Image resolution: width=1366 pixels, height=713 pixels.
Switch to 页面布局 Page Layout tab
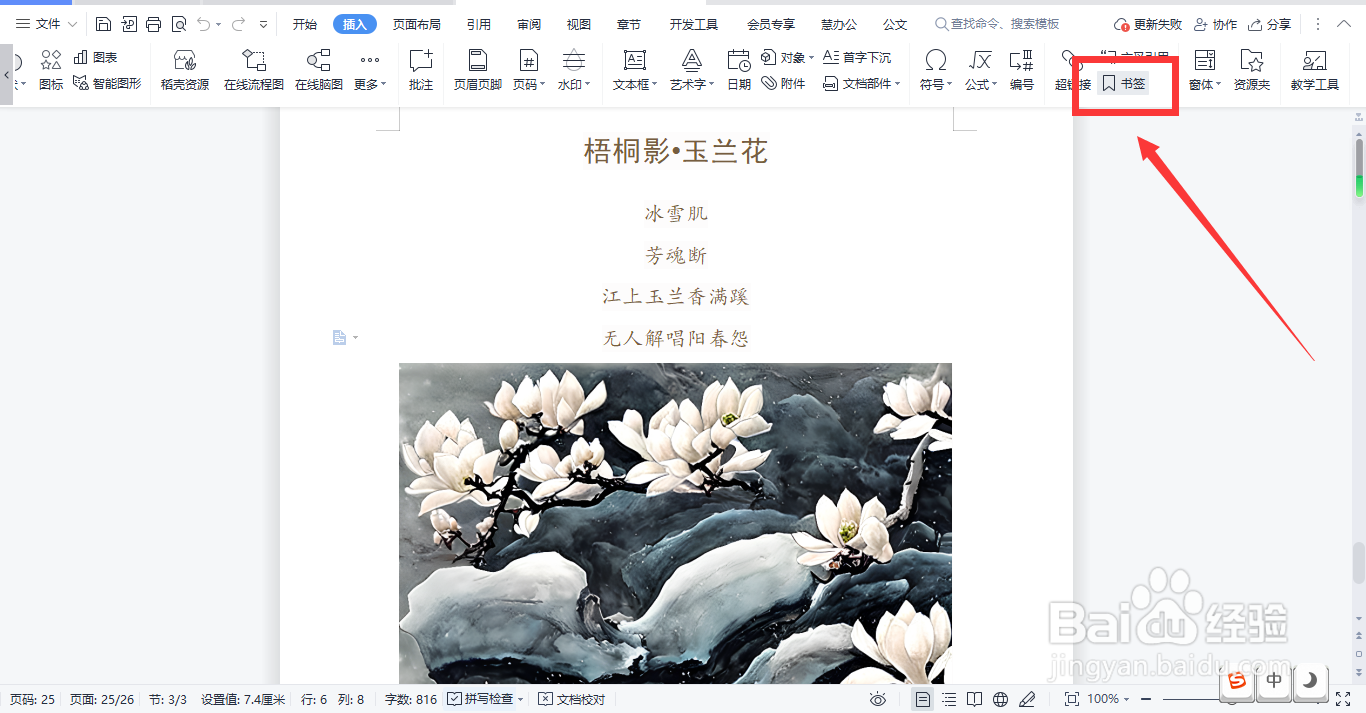coord(417,24)
